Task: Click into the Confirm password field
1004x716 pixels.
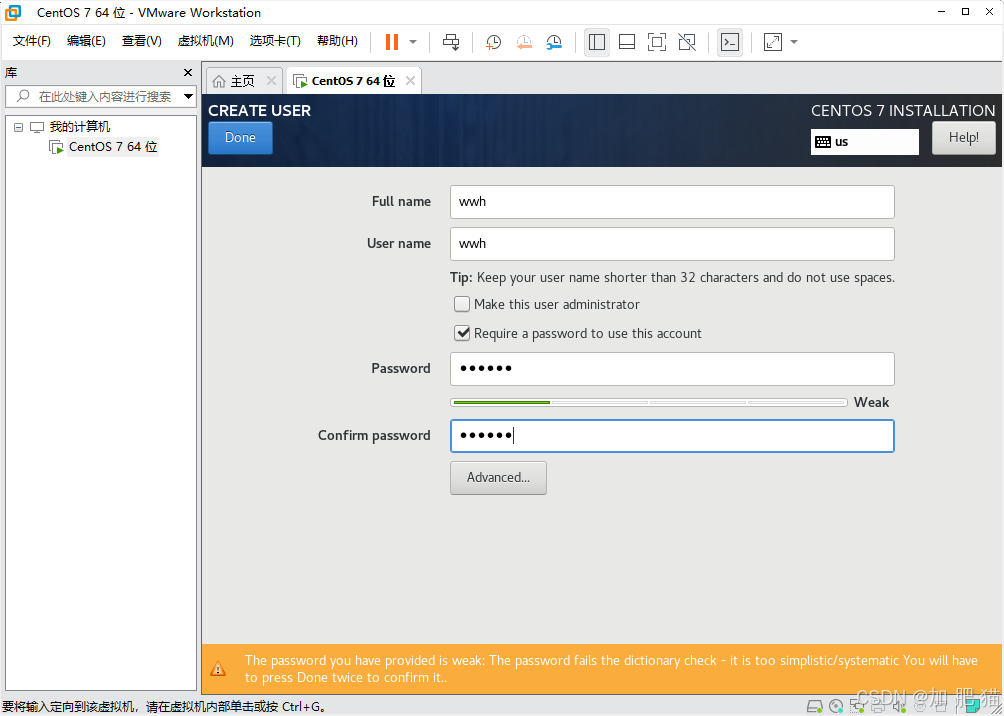Action: (672, 436)
